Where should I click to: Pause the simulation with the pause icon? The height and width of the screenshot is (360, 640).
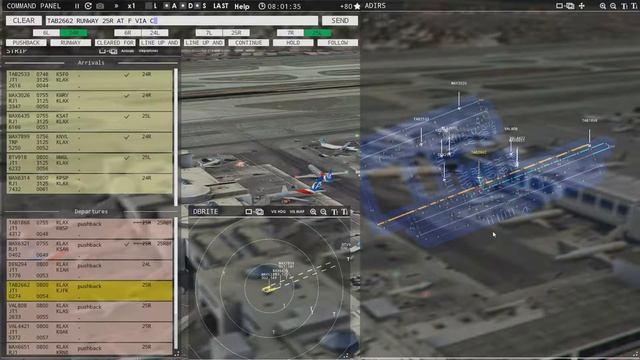[77, 6]
